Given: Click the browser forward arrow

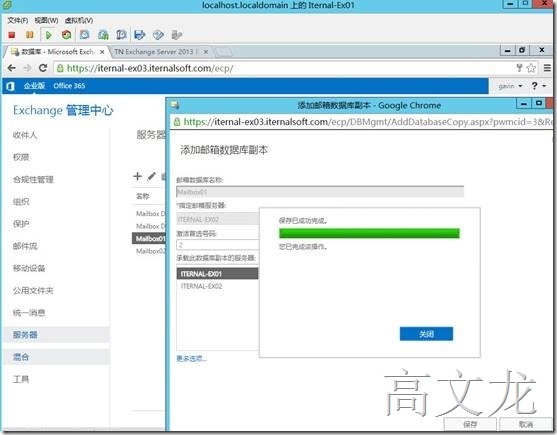Looking at the screenshot, I should pyautogui.click(x=27, y=68).
